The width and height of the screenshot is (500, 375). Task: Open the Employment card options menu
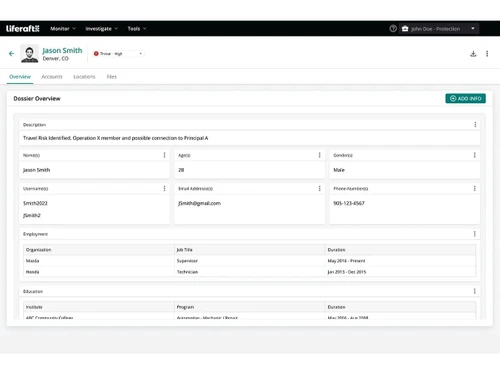pos(474,234)
